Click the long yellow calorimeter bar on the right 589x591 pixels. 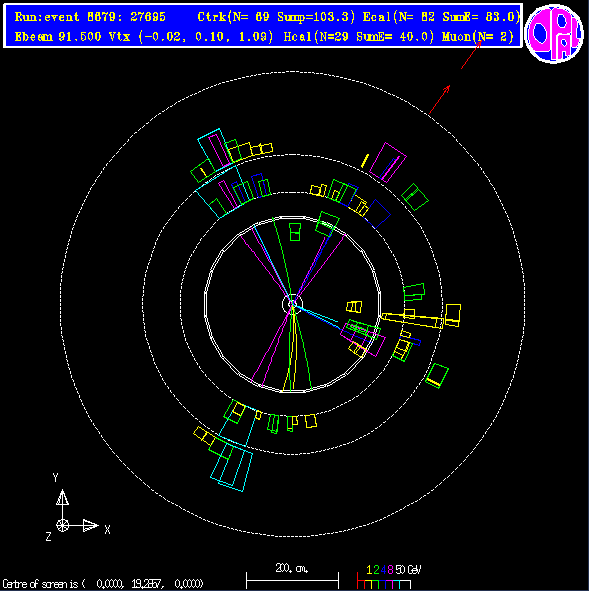point(413,320)
